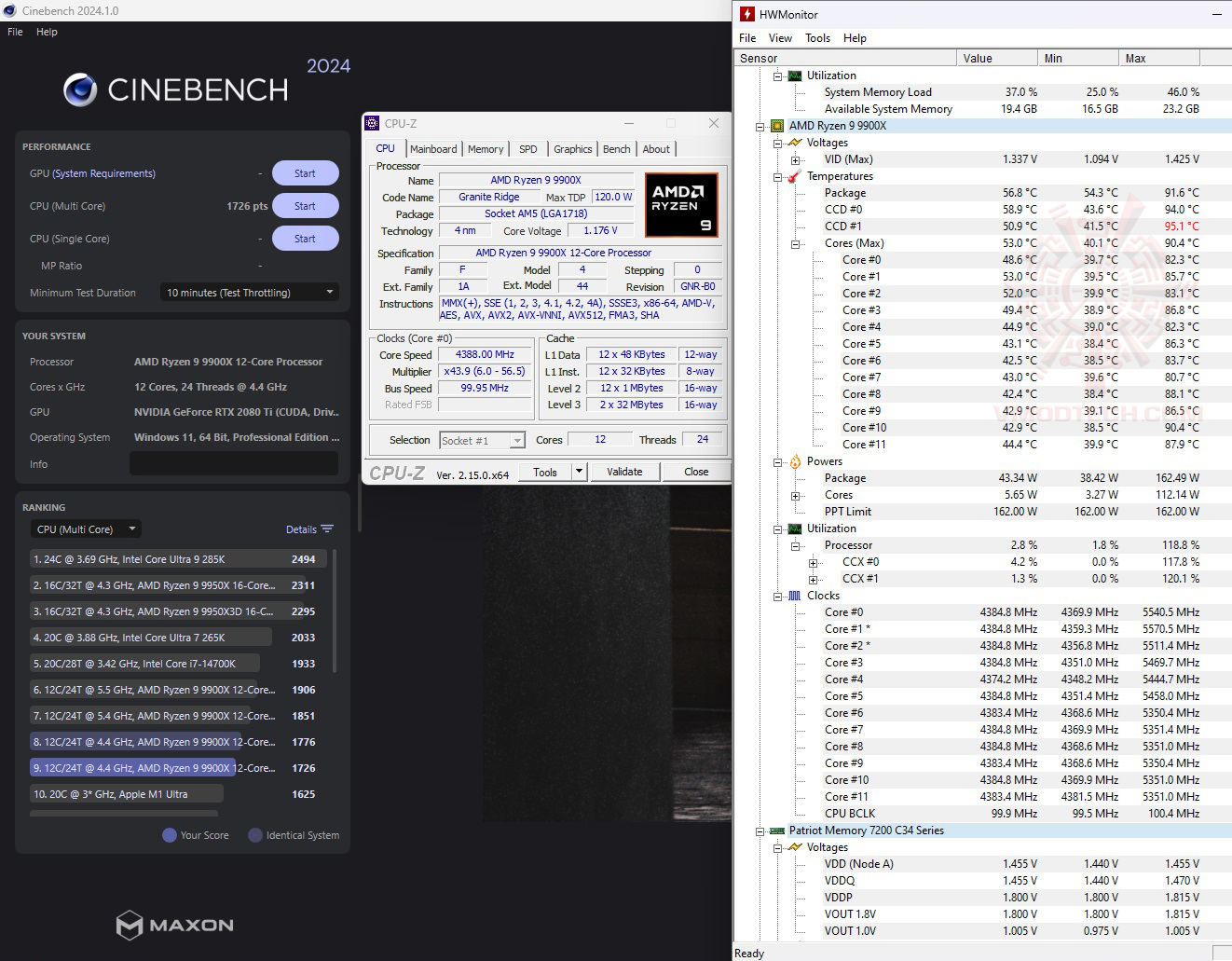
Task: Click the Clocks icon in HWMonitor
Action: click(x=795, y=596)
